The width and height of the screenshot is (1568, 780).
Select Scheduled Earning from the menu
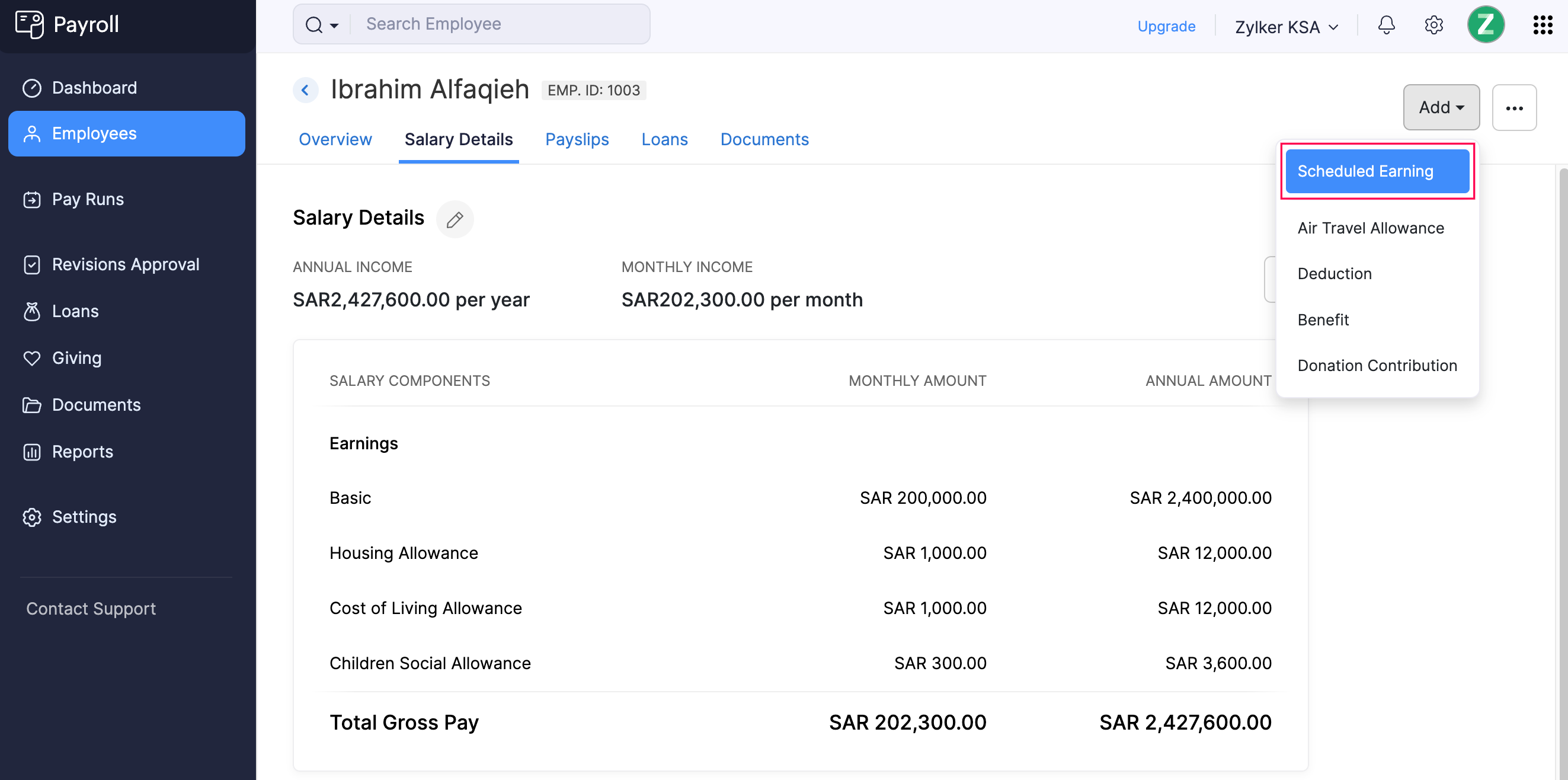coord(1365,171)
